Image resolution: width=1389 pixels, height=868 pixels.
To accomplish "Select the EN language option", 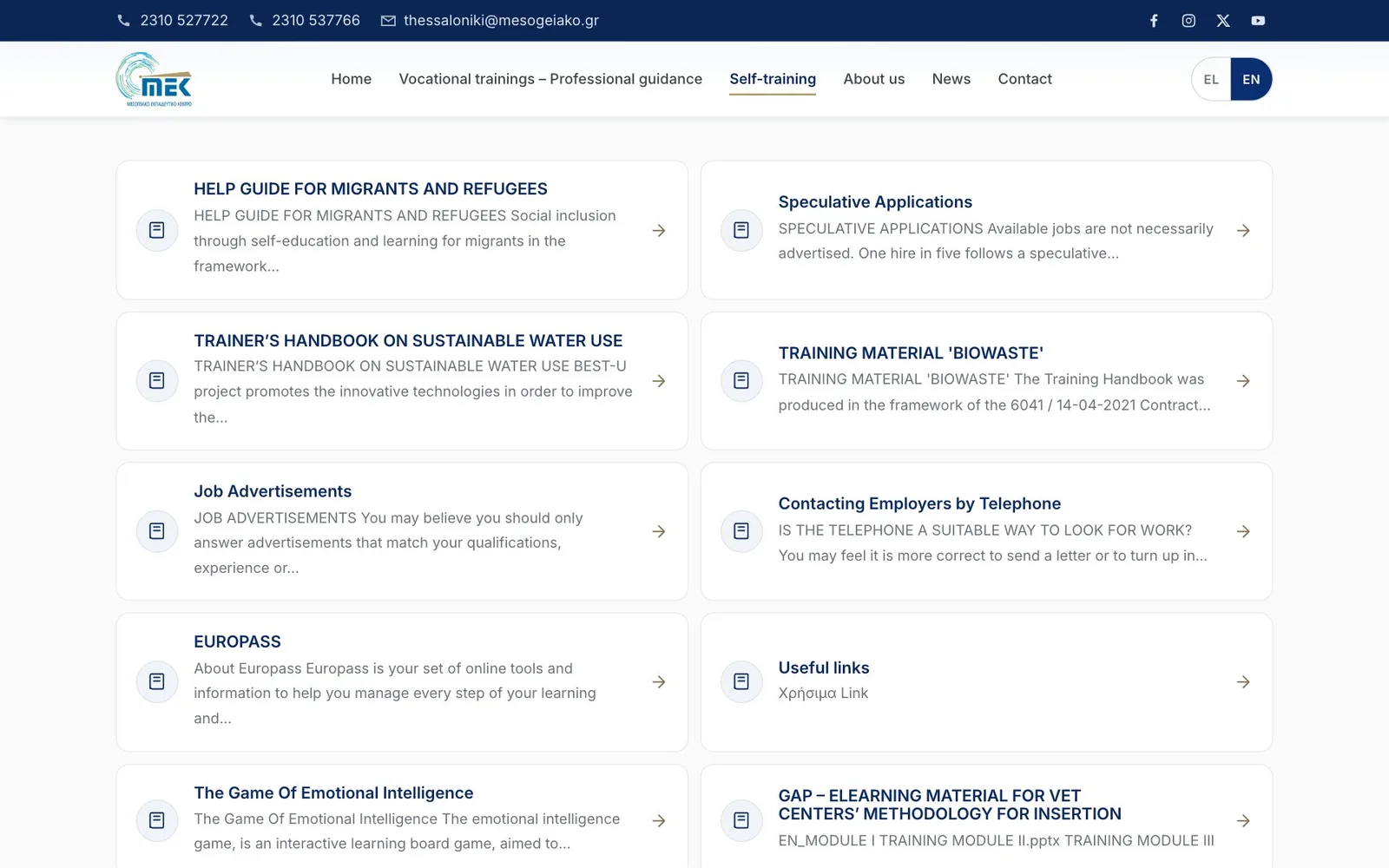I will point(1251,79).
